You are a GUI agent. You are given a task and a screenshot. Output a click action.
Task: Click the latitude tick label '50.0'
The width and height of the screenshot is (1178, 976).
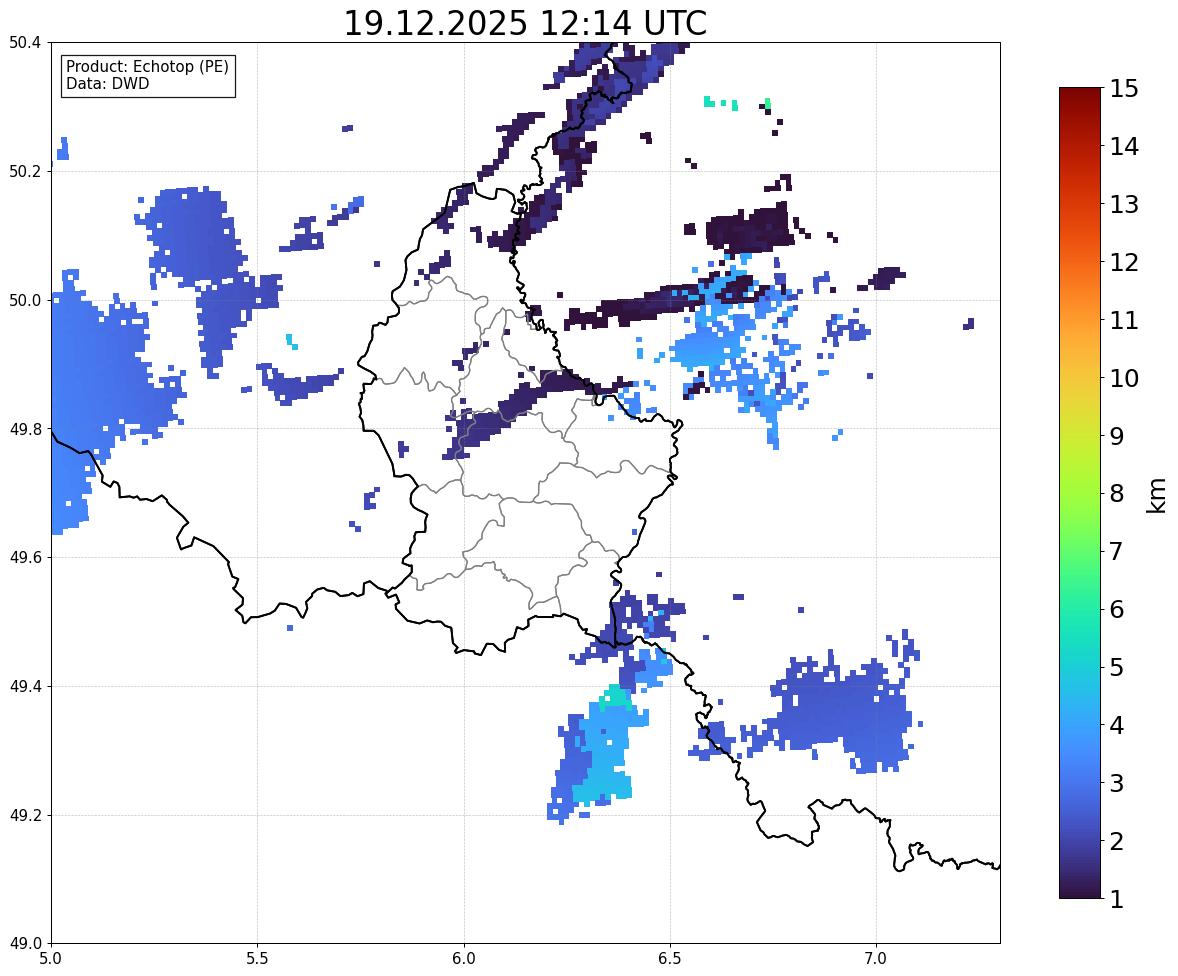point(24,301)
